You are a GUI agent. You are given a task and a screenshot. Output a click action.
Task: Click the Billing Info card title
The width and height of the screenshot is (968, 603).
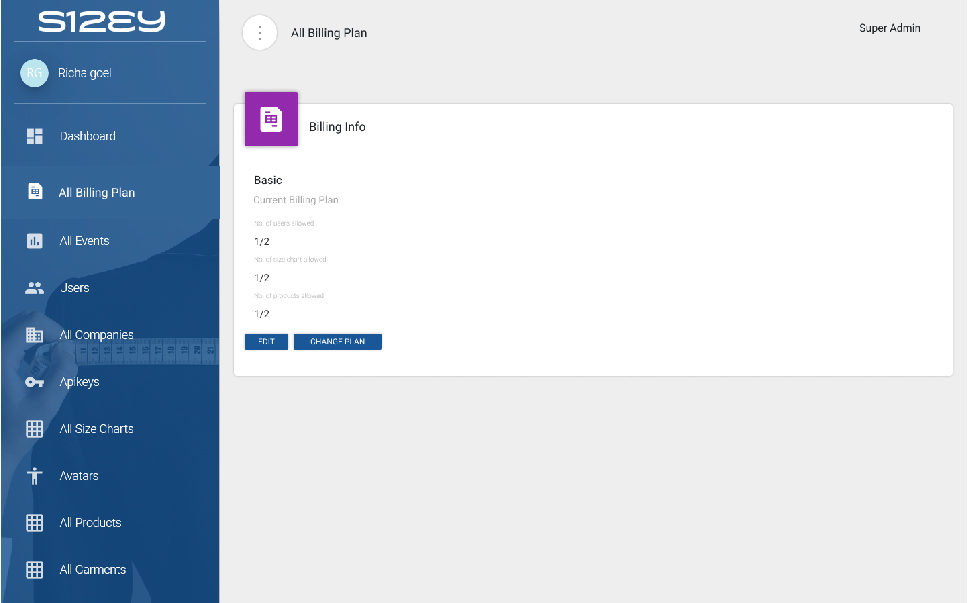tap(337, 127)
